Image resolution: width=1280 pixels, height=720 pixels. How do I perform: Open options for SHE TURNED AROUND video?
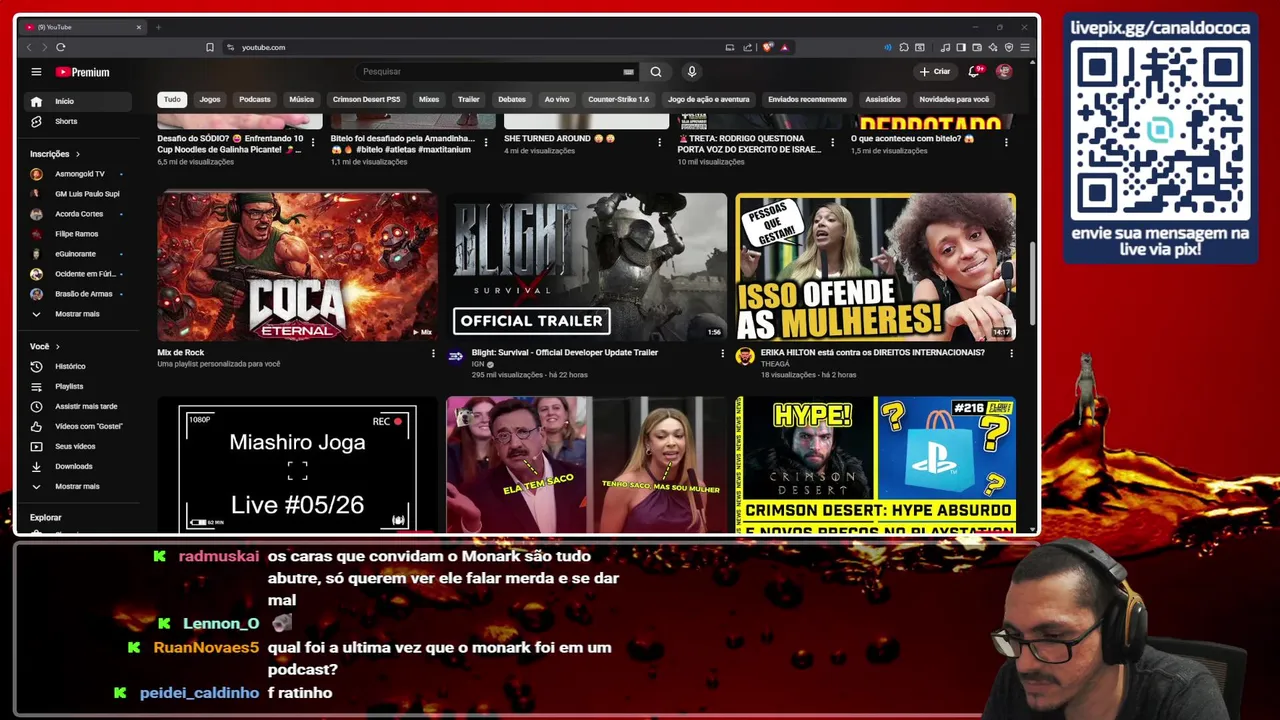pyautogui.click(x=659, y=143)
